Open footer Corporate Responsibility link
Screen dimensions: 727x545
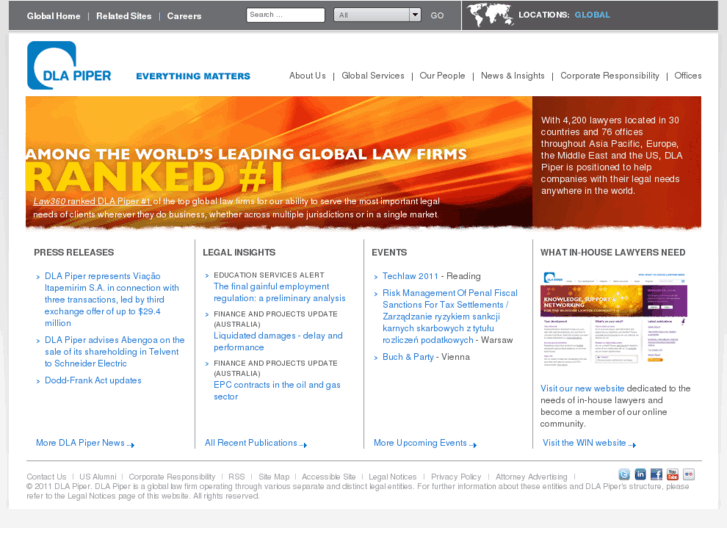172,476
